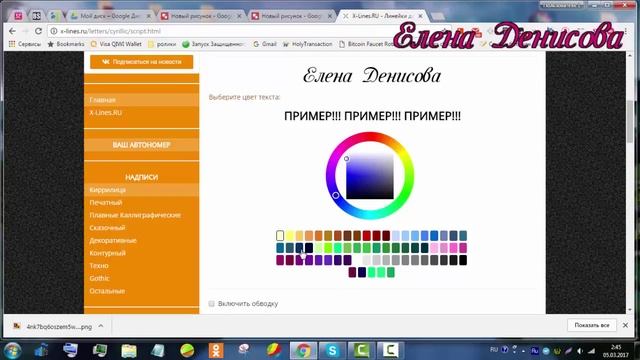Screen dimensions: 640x360
Task: Open file explorer folder on taskbar
Action: coord(129,350)
